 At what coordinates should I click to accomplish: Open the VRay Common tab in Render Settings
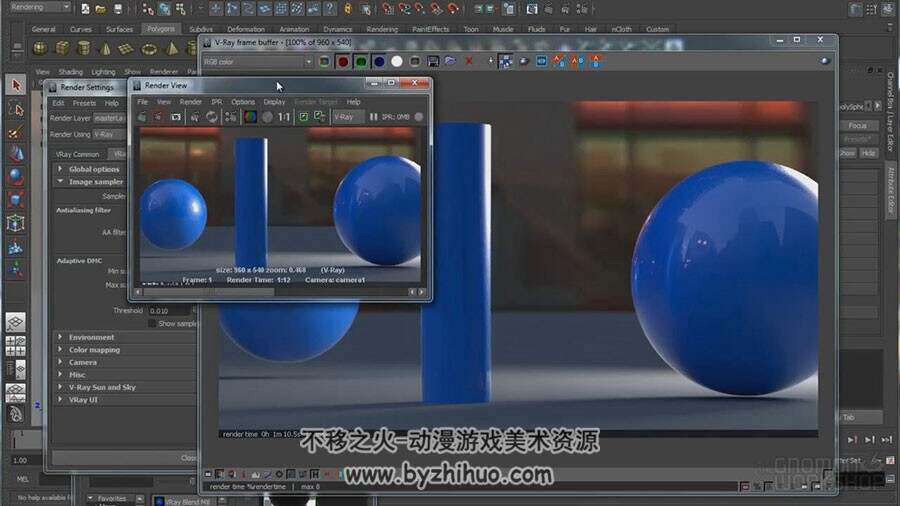[x=77, y=154]
